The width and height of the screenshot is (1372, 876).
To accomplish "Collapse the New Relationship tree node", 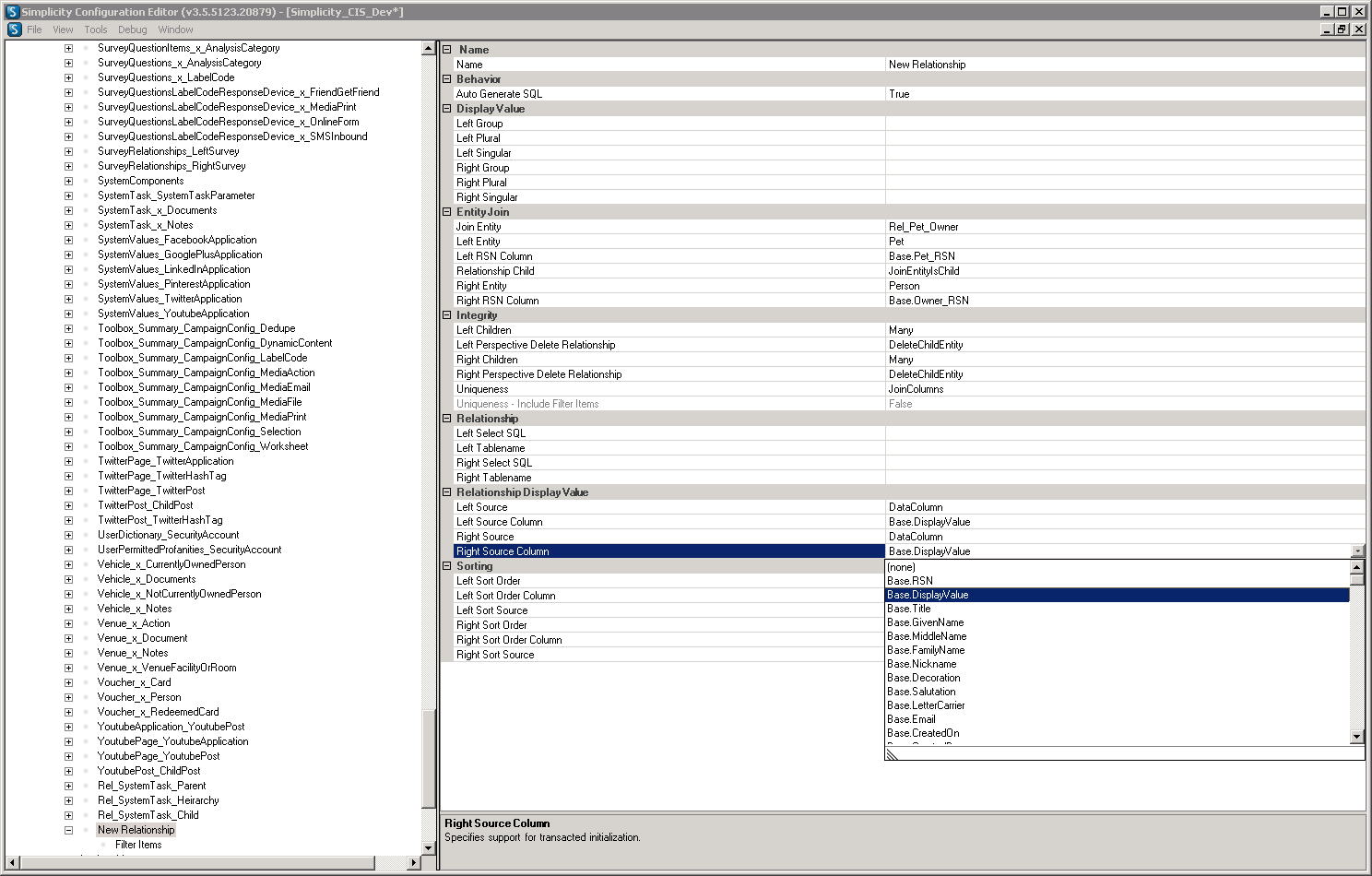I will (x=68, y=830).
